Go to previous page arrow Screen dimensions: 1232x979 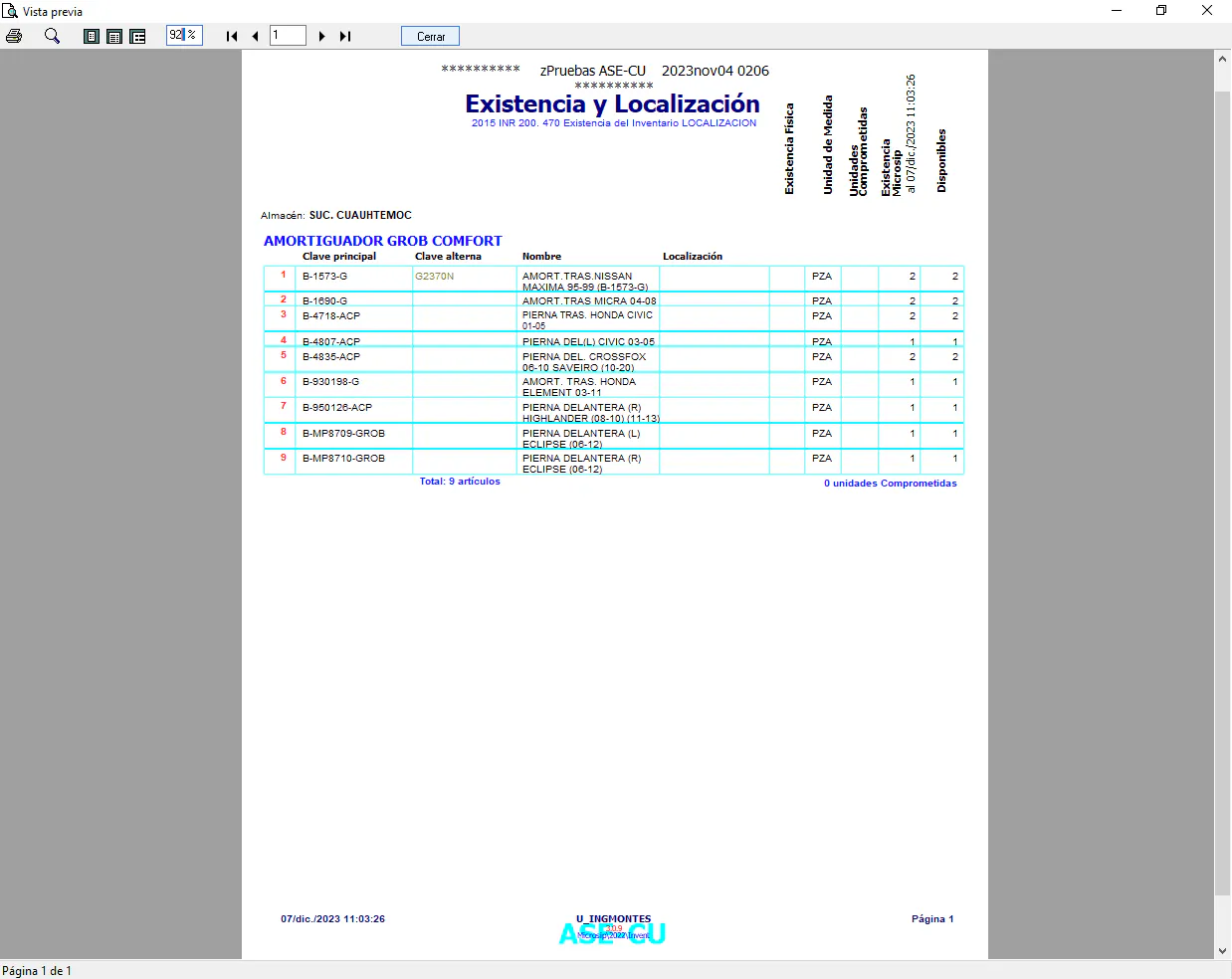coord(256,36)
